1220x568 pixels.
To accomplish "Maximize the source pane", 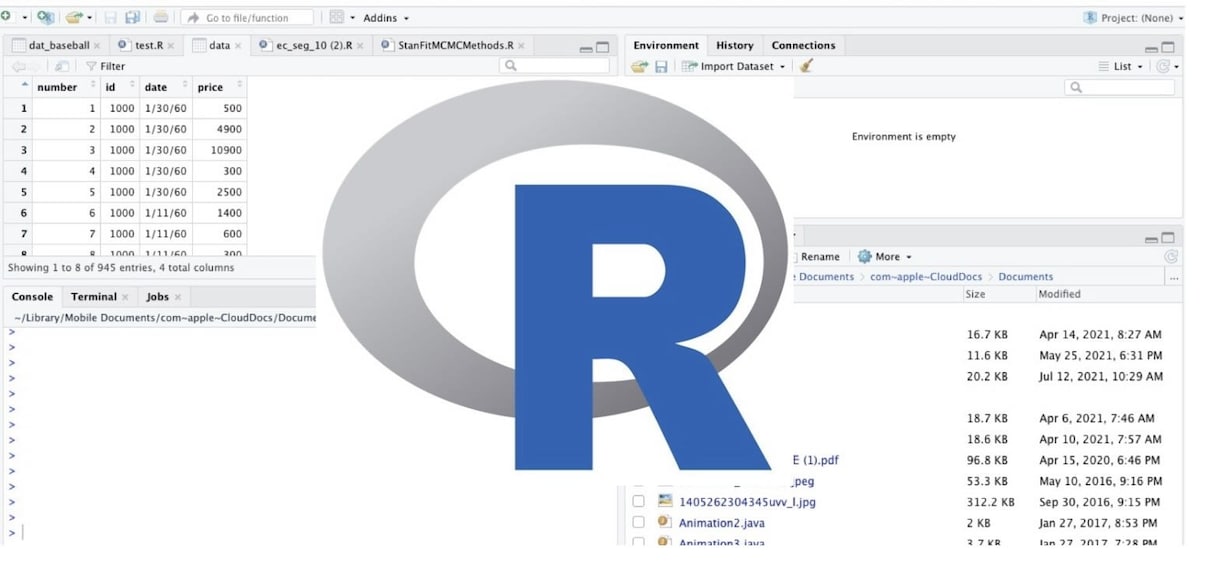I will coord(602,47).
